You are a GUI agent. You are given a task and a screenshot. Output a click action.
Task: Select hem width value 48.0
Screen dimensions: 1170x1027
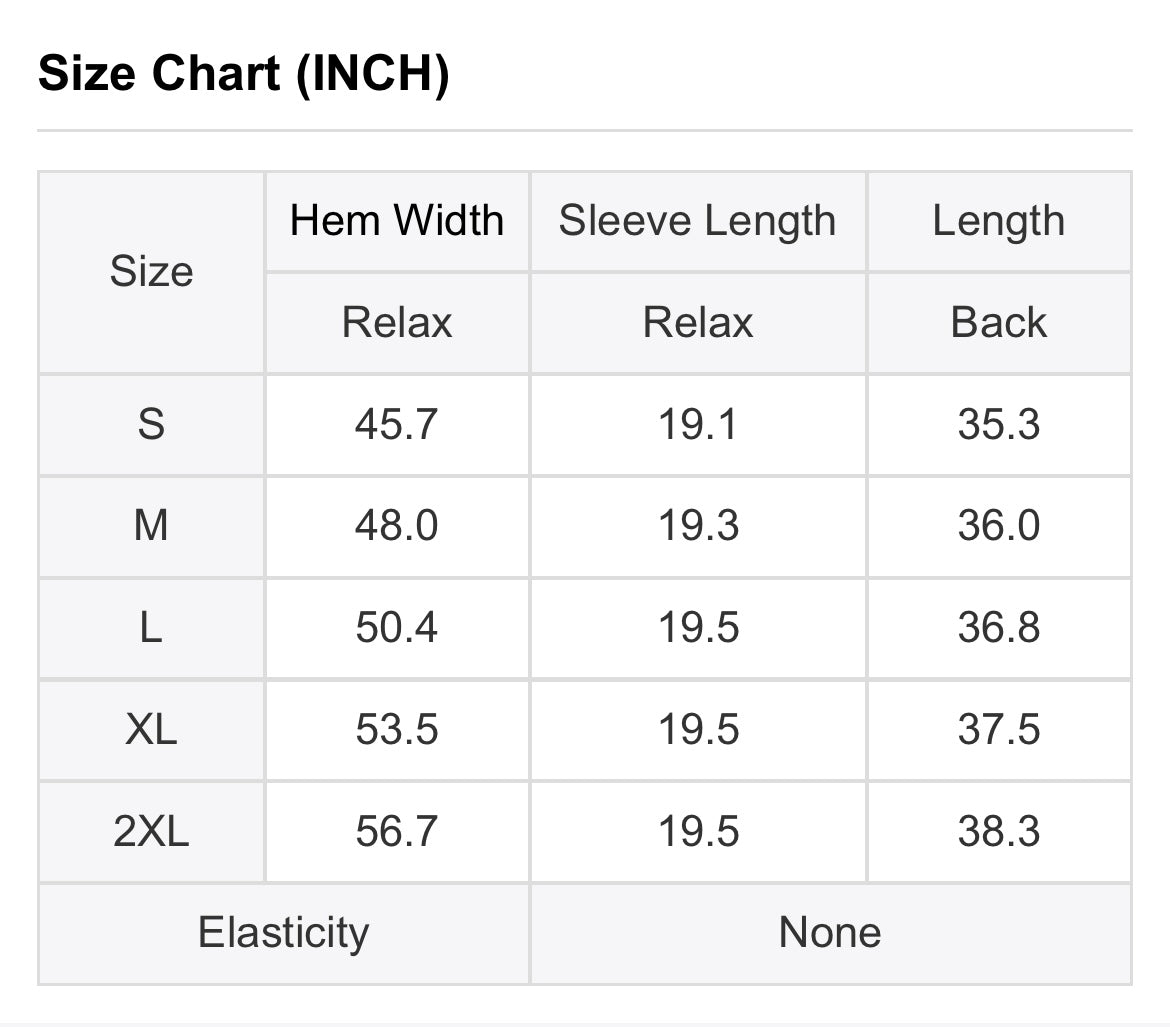(x=396, y=526)
